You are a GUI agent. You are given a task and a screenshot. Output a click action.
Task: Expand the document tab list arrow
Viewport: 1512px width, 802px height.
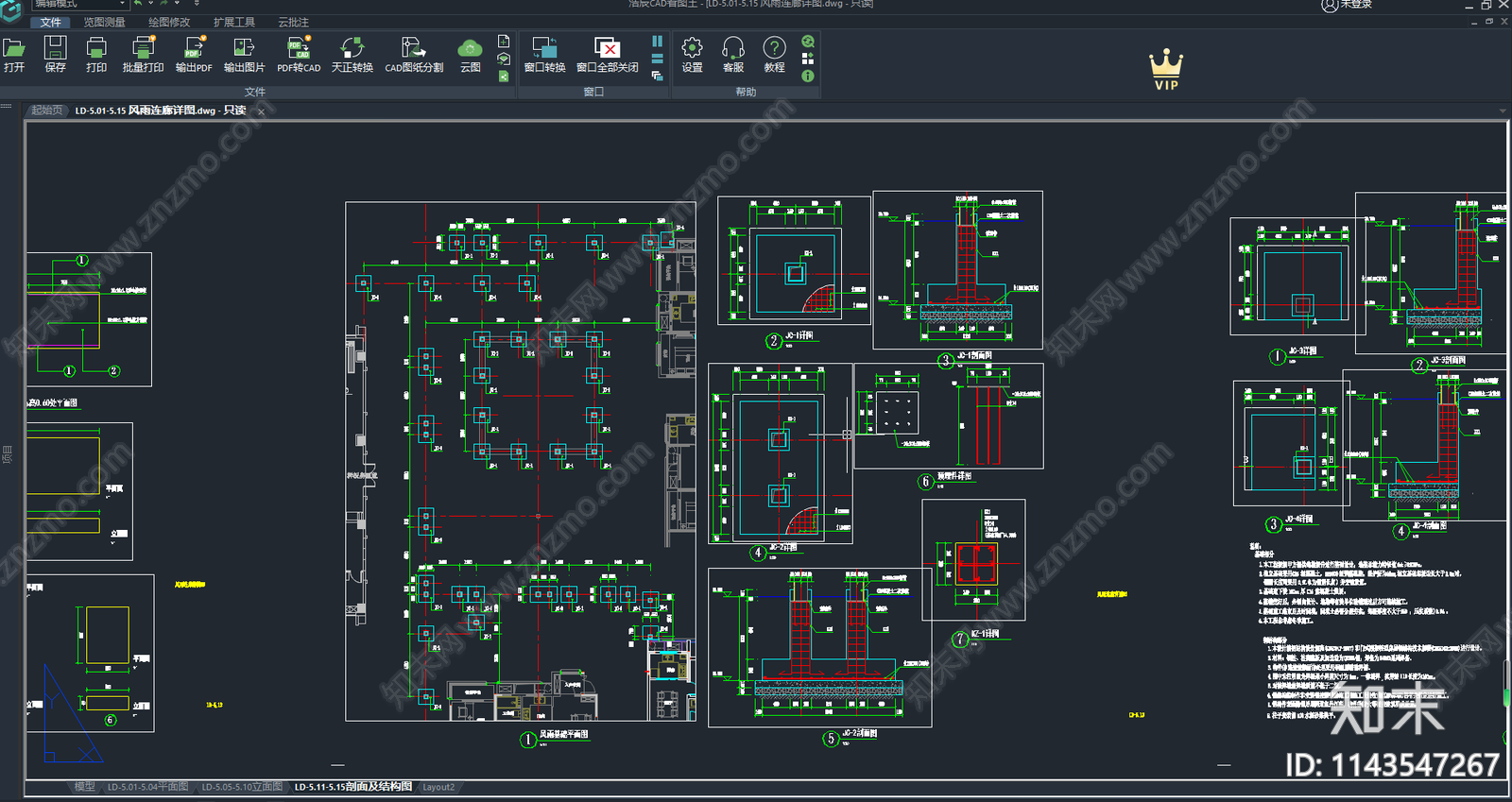point(1503,111)
